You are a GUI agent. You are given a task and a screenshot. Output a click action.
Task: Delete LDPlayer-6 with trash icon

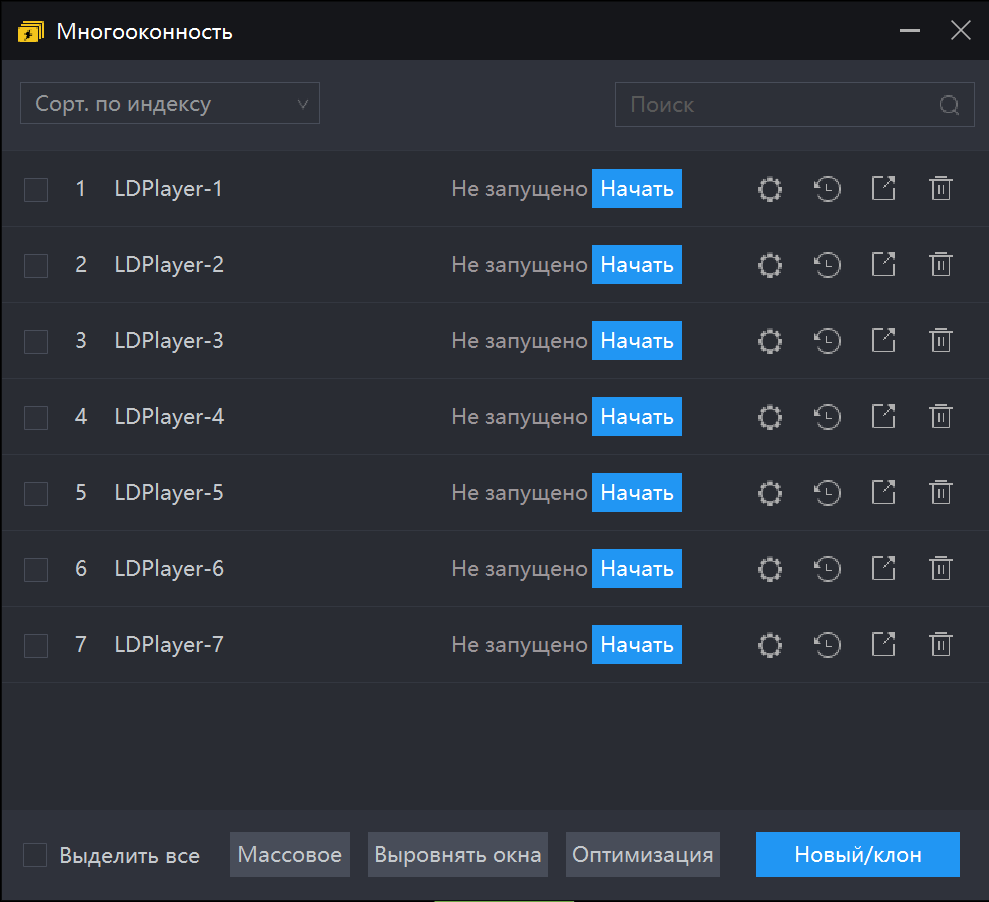tap(940, 568)
